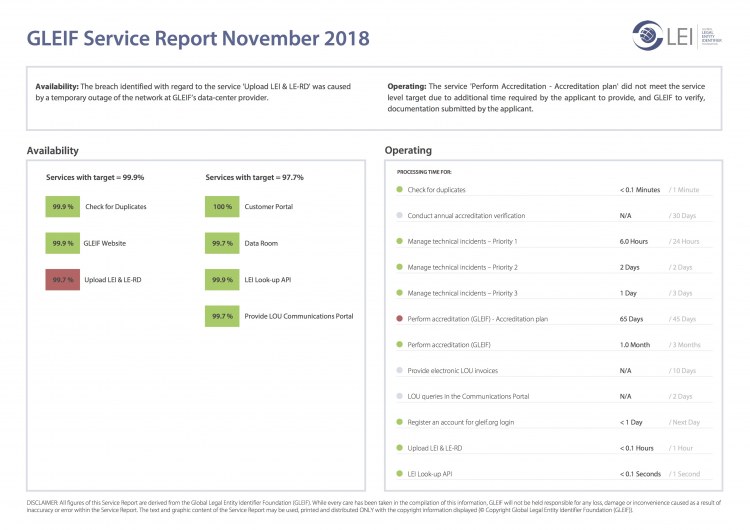This screenshot has height=530, width=750.
Task: Click grey dot beside Provide electronic LOU invoices
Action: click(399, 370)
